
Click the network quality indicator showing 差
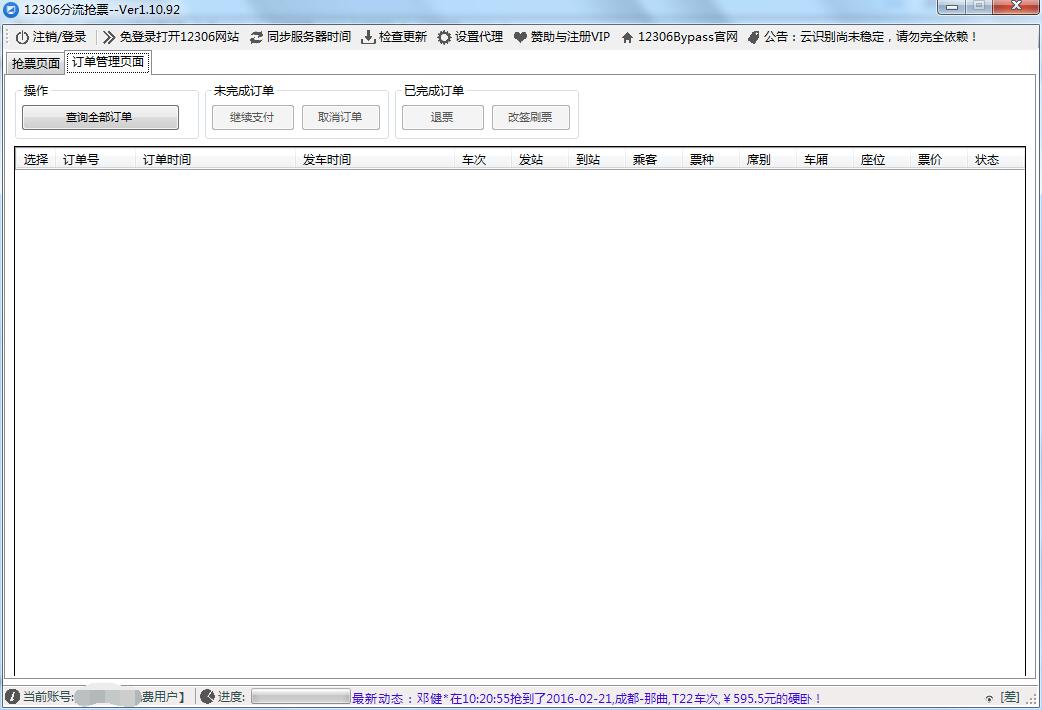click(1010, 697)
